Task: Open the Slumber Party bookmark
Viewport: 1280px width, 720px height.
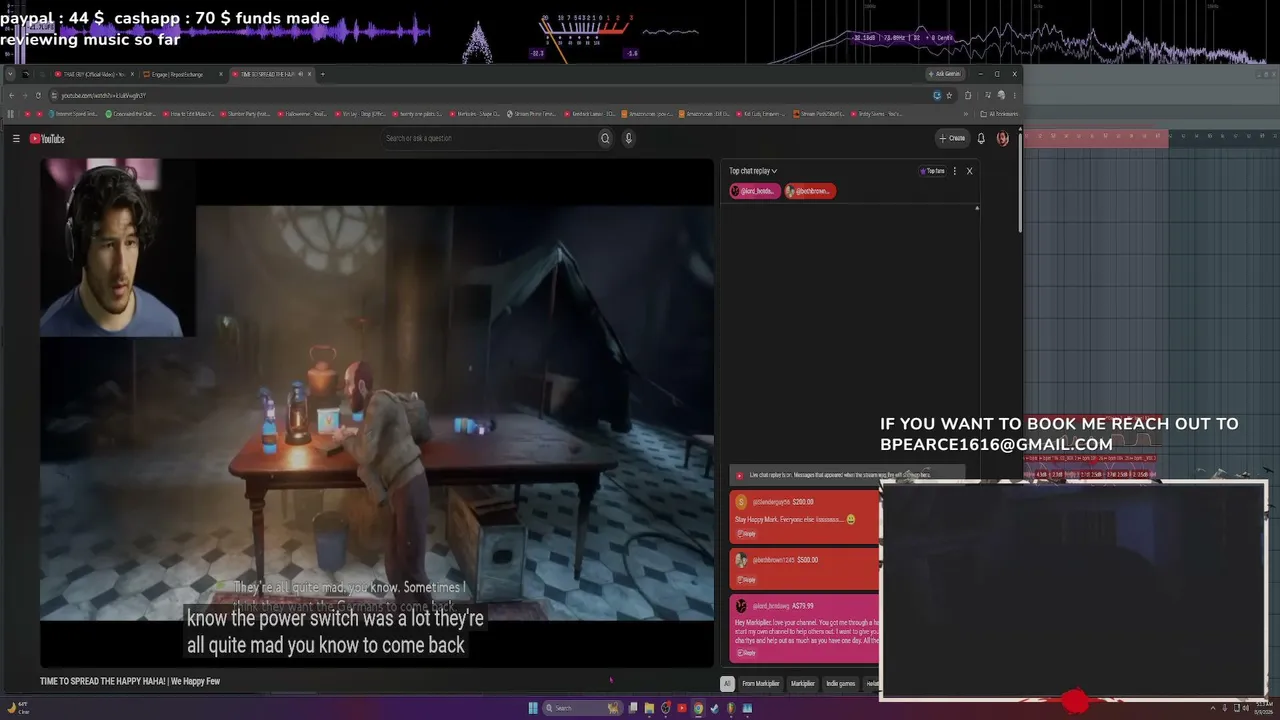Action: (243, 114)
